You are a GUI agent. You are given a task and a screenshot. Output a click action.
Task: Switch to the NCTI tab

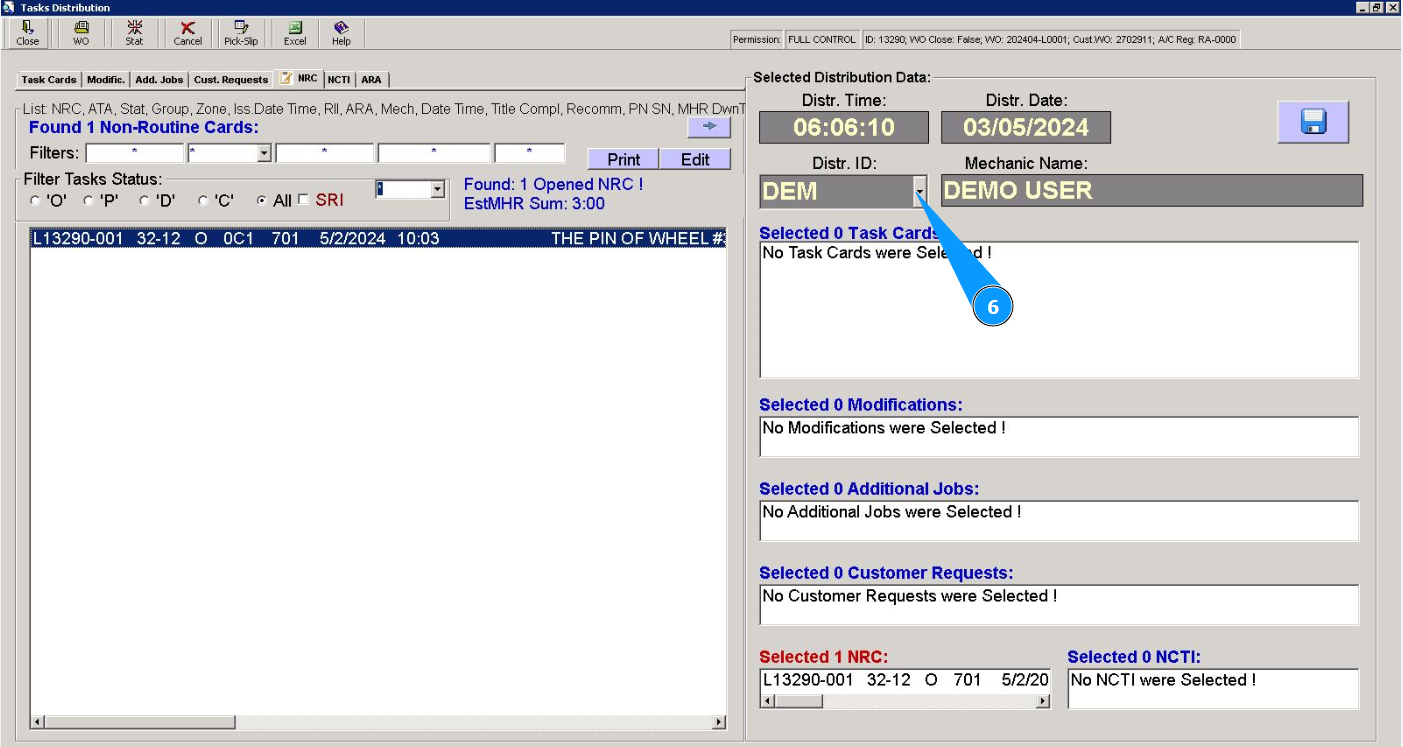click(338, 80)
